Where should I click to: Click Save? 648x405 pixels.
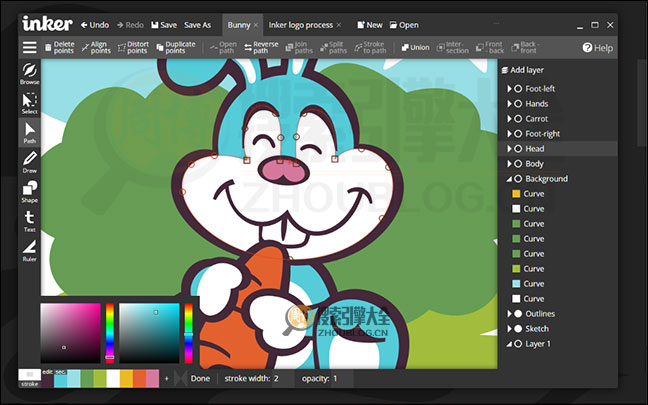(x=164, y=25)
